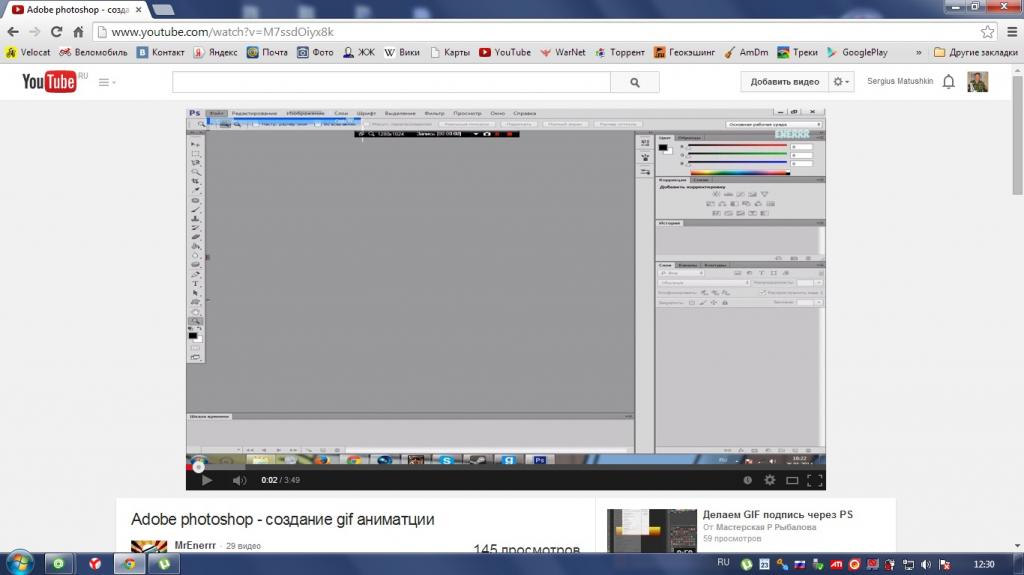The image size is (1024, 575).
Task: Click the RU language indicator
Action: [x=723, y=563]
